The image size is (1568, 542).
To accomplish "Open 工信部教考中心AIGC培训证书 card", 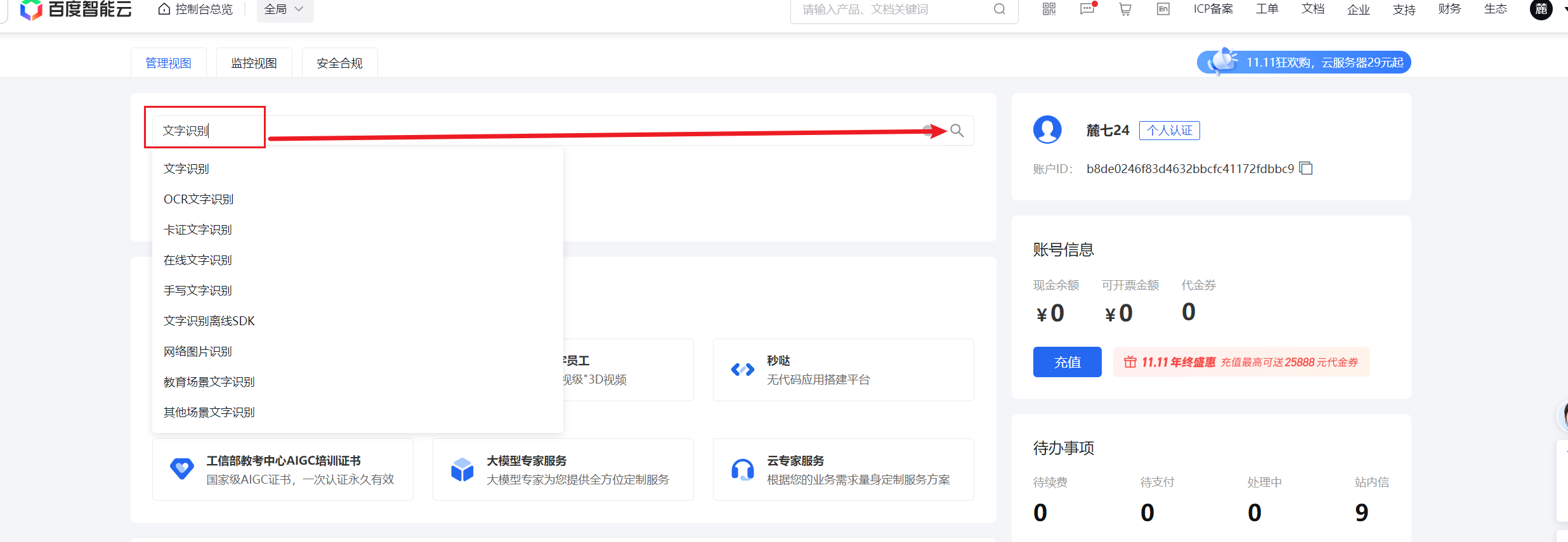I will click(x=283, y=469).
